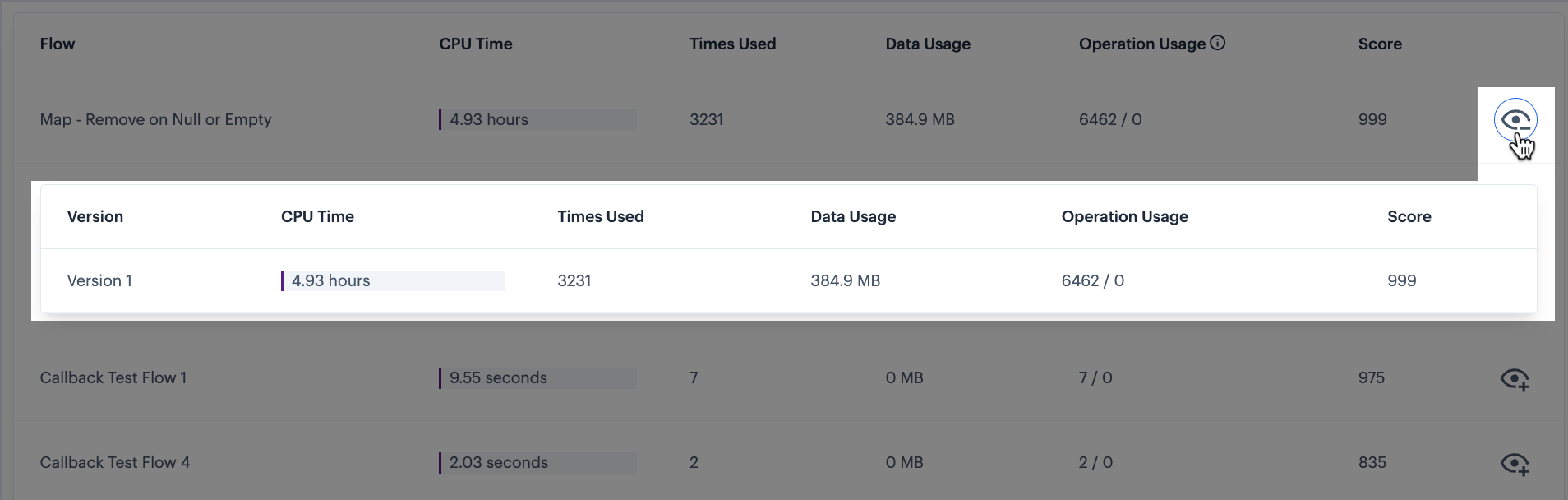Click the Times Used column header
Screen dimensions: 1568x500
[733, 44]
